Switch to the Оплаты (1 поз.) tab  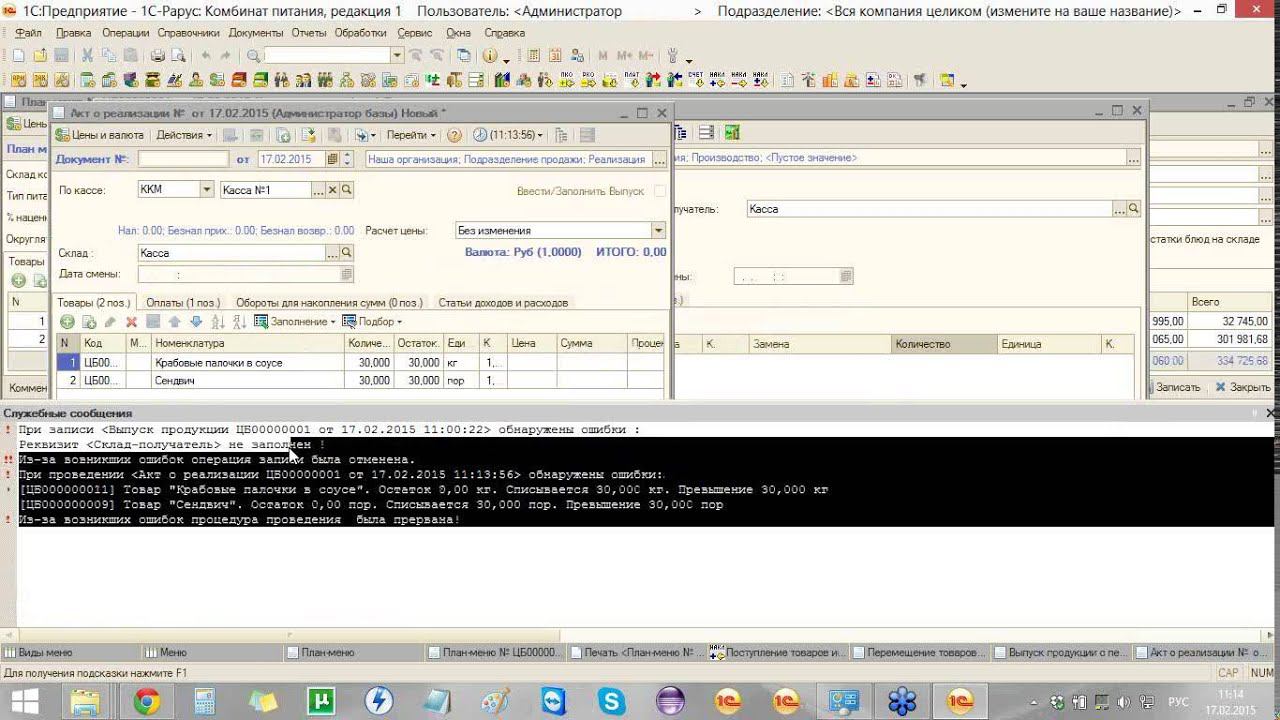click(183, 302)
